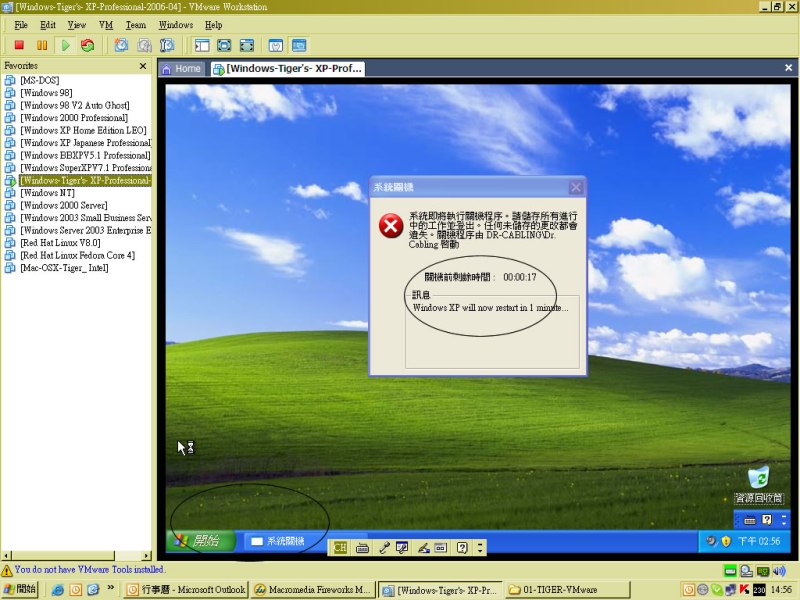The height and width of the screenshot is (600, 800).
Task: Take a snapshot using the toolbar icon
Action: tap(121, 45)
